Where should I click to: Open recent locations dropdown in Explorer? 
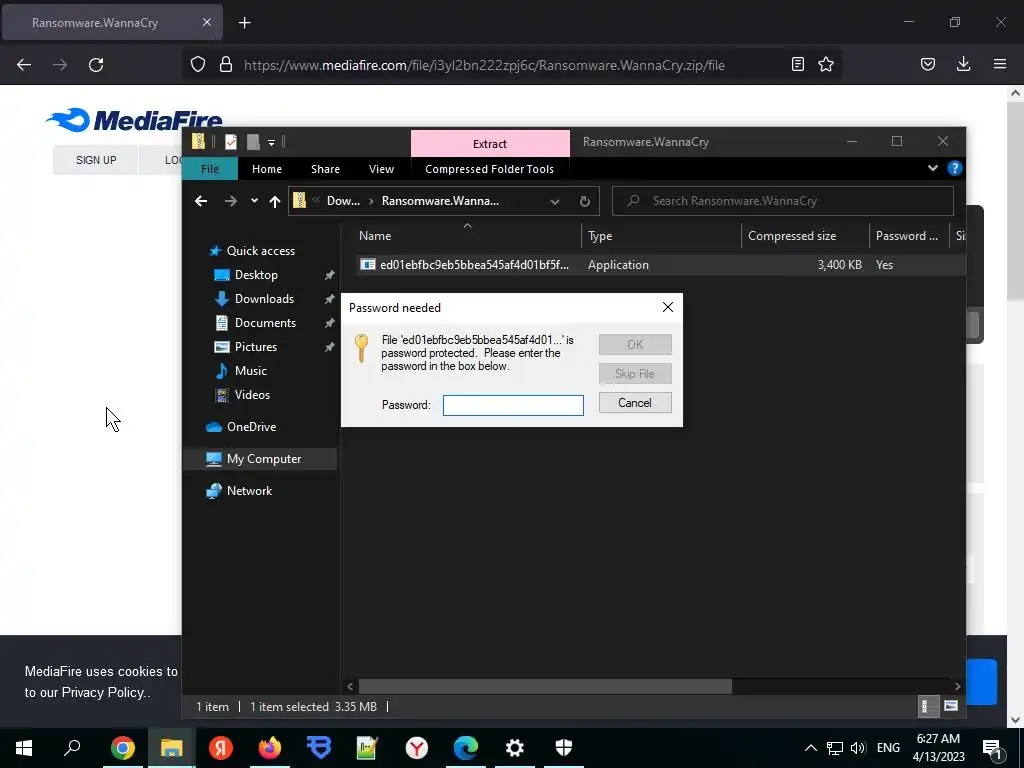pyautogui.click(x=254, y=201)
